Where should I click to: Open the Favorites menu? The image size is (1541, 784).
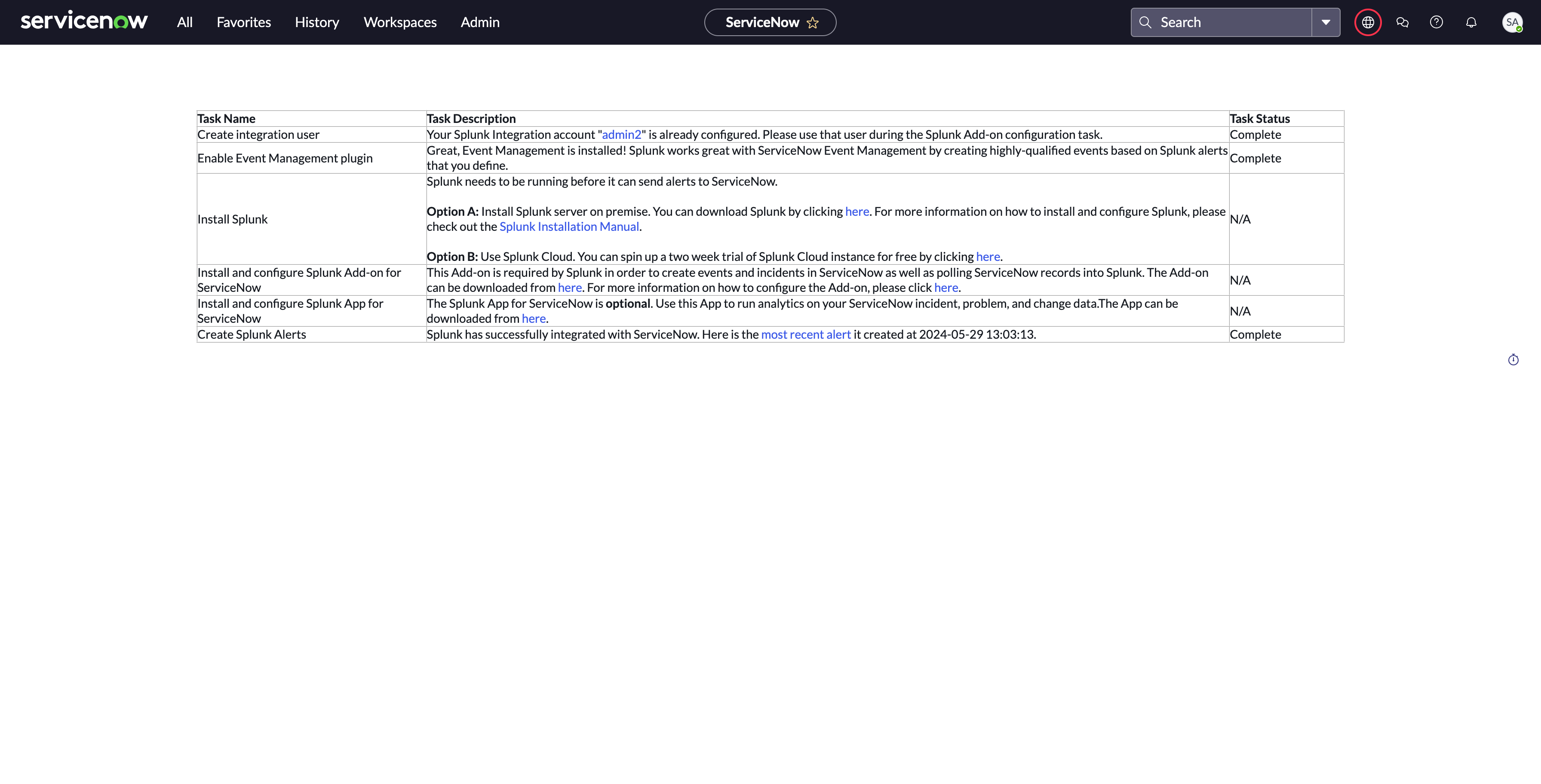point(243,22)
